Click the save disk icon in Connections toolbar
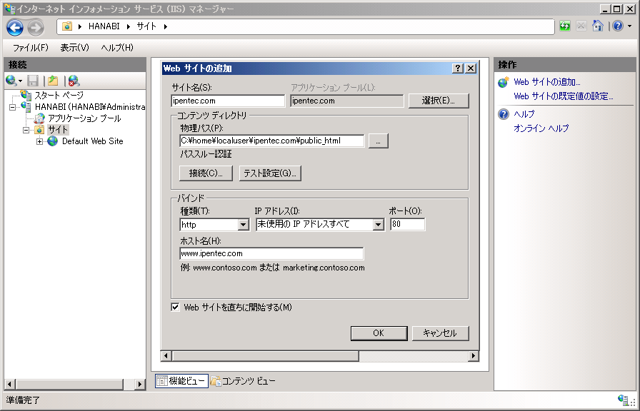This screenshot has height=411, width=640. coord(33,80)
